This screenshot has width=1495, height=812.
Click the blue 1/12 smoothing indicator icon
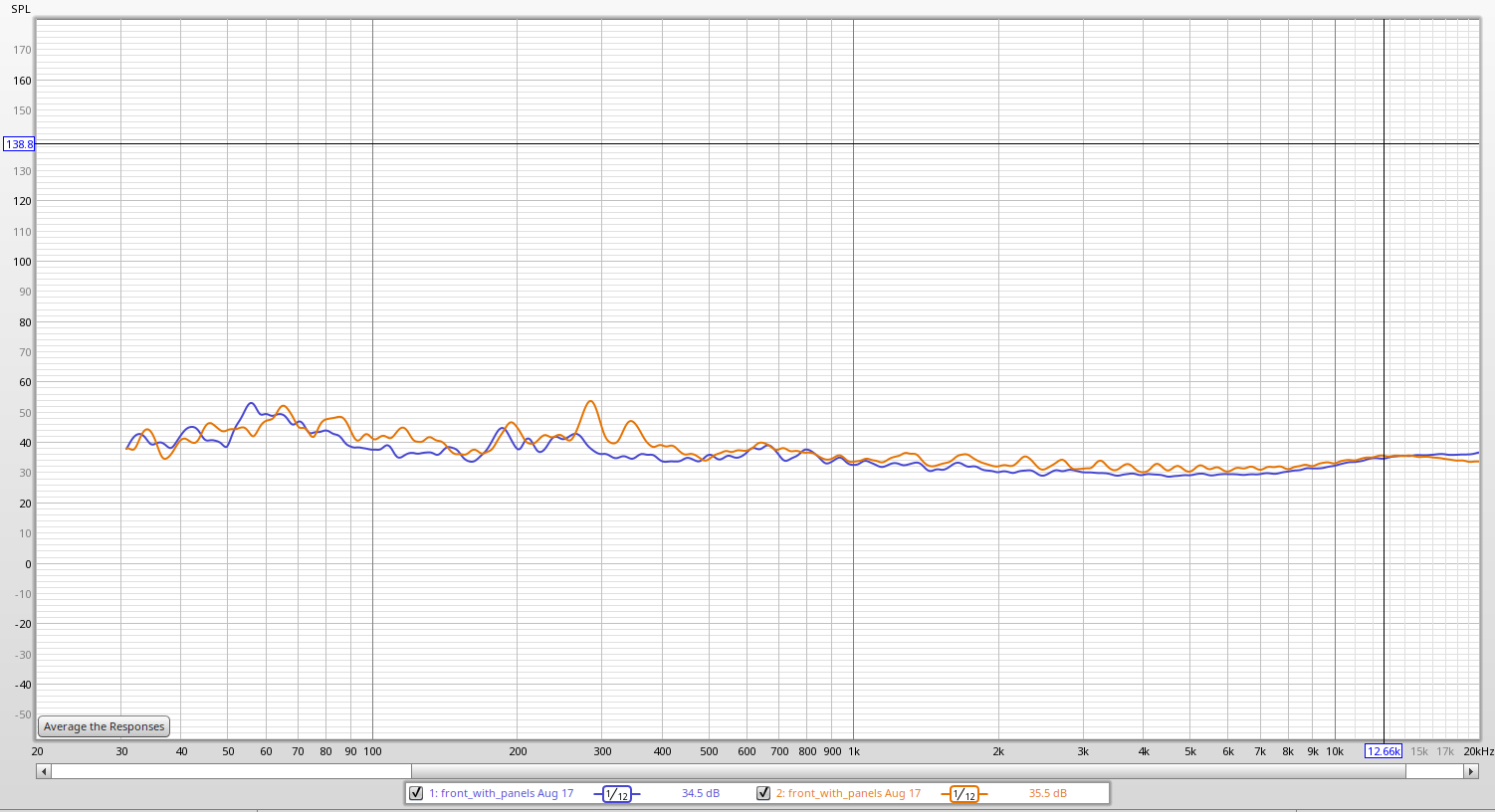click(x=617, y=794)
